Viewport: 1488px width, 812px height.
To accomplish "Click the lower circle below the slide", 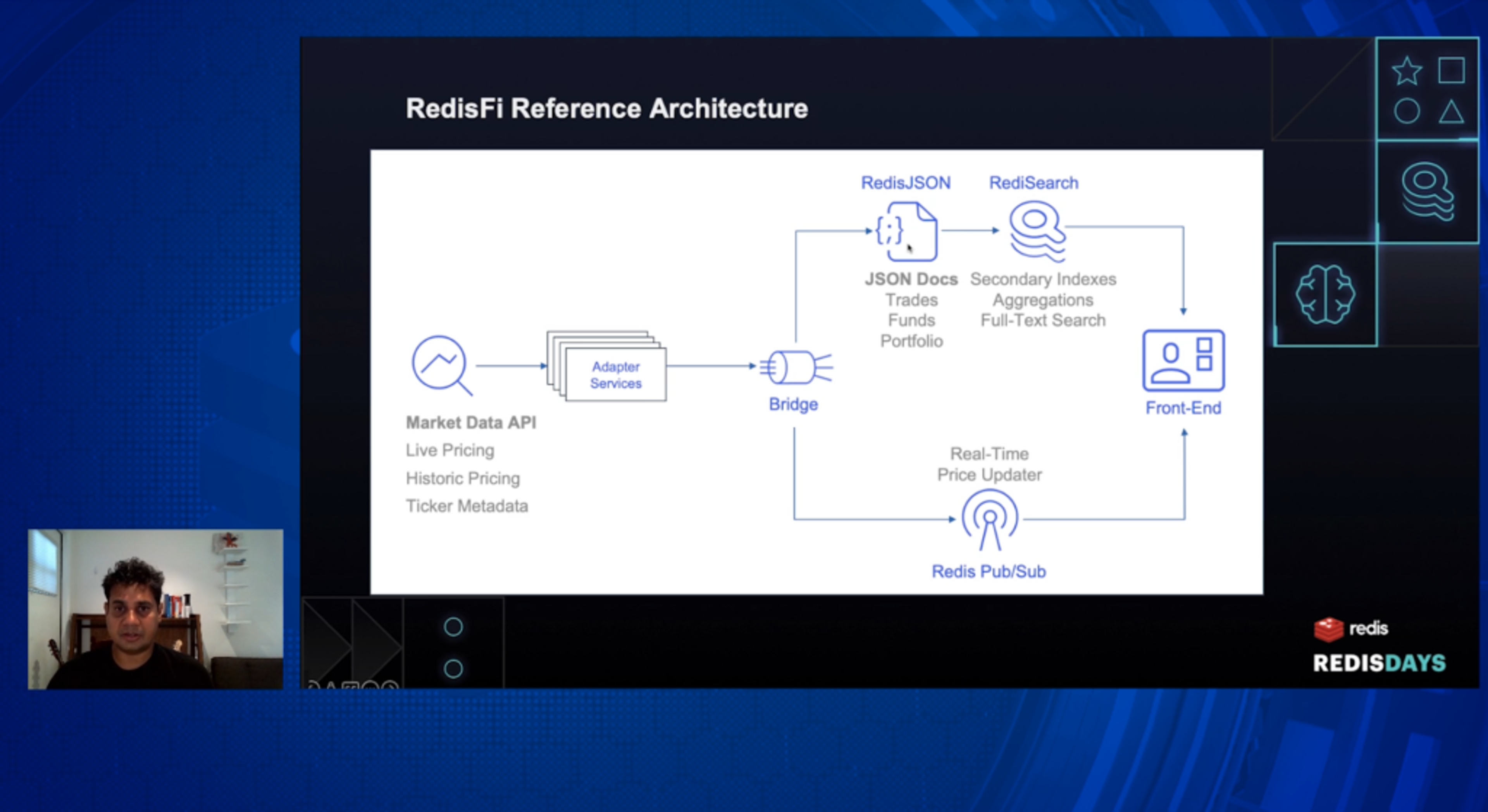I will pos(453,669).
